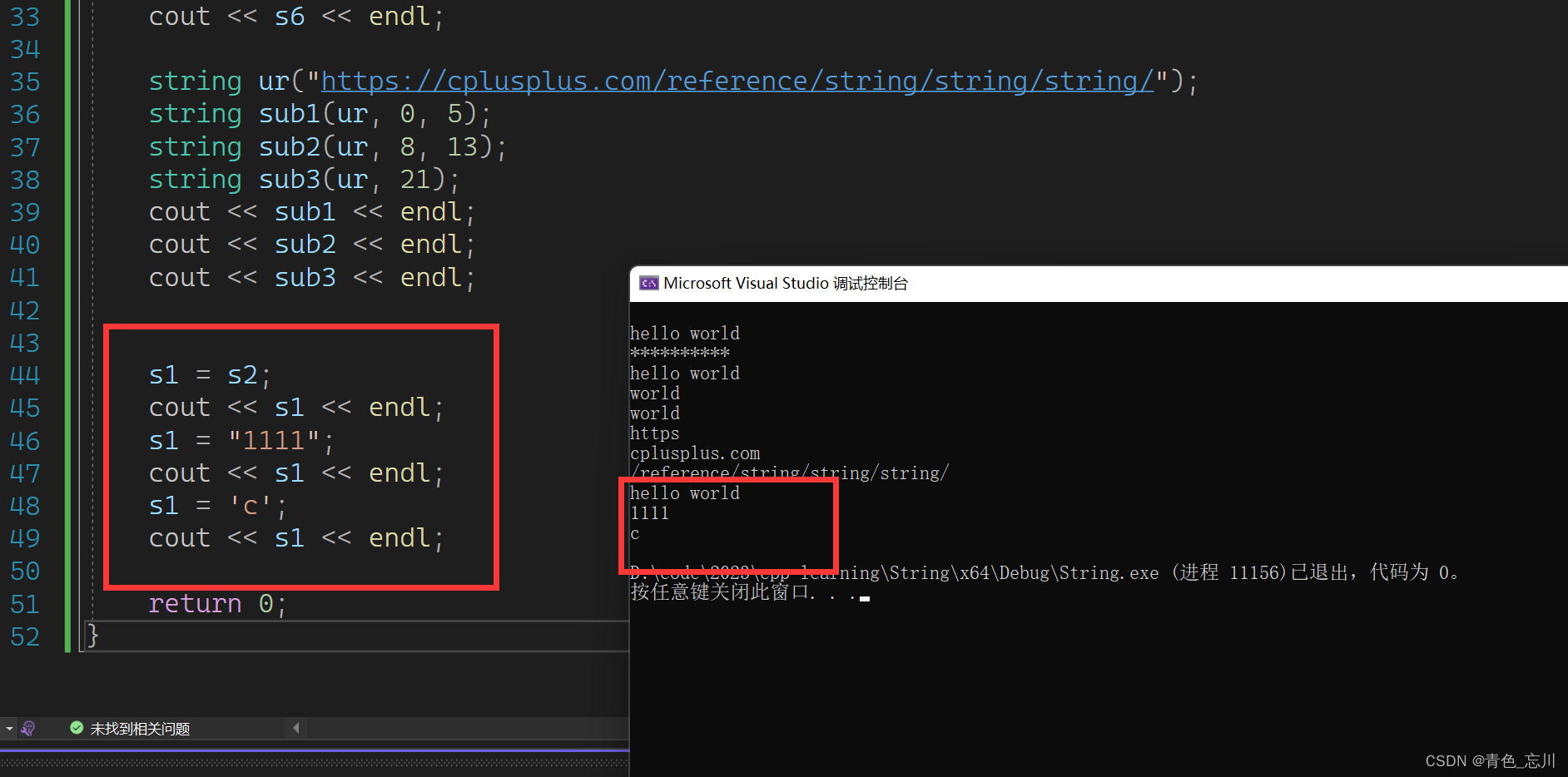
Task: Click the '未找到相关问题' status text
Action: coord(140,729)
